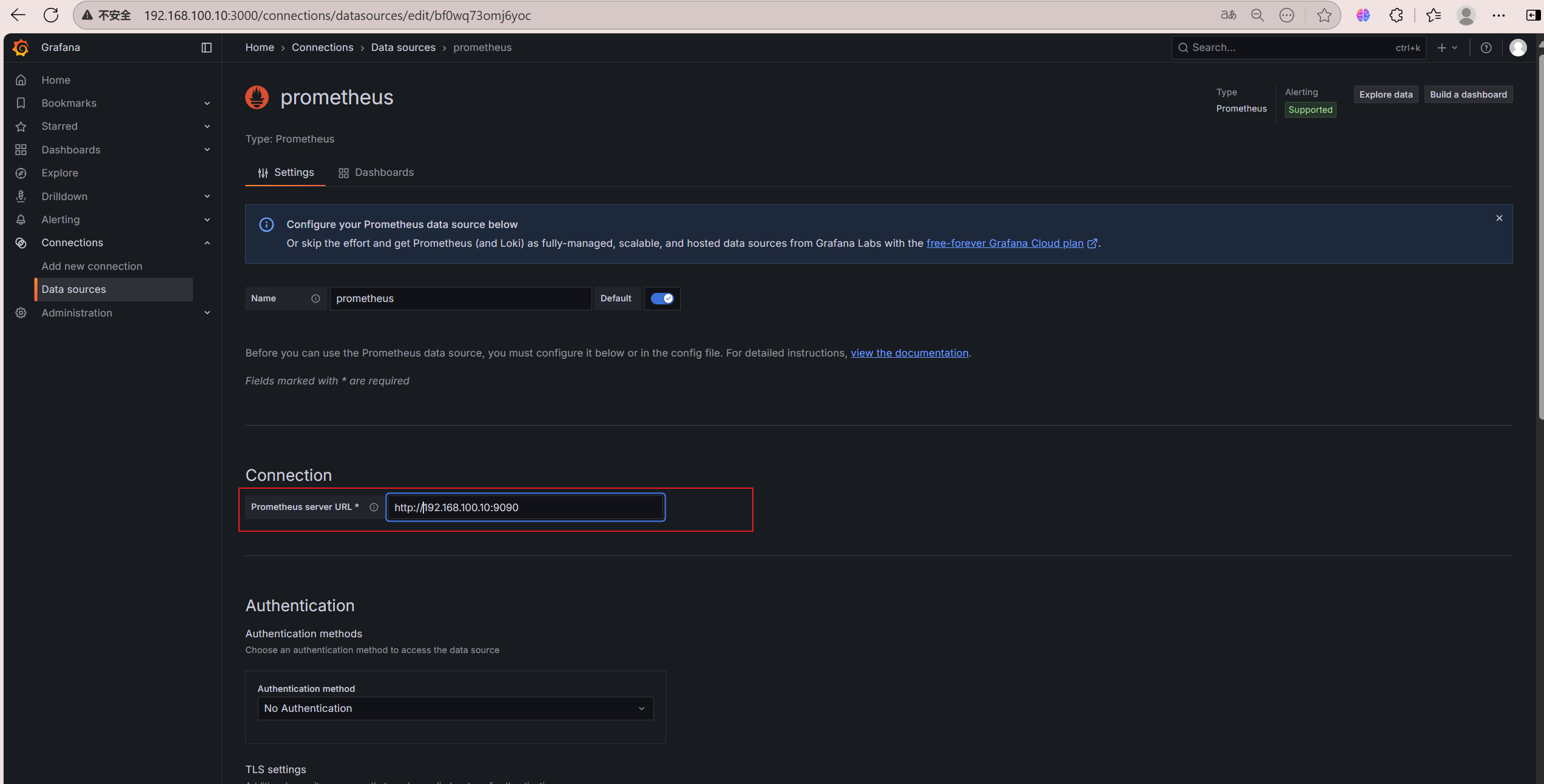Select Add new connection in sidebar

tap(92, 266)
